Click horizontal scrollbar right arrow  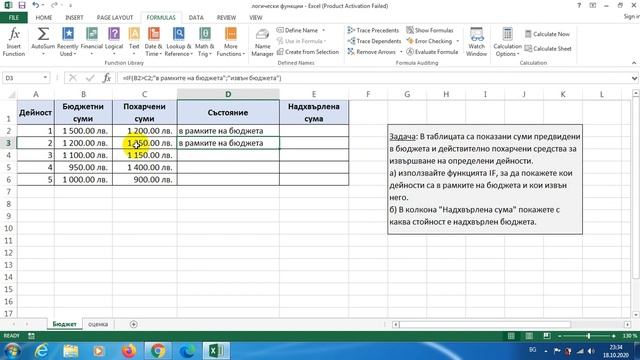click(x=627, y=324)
